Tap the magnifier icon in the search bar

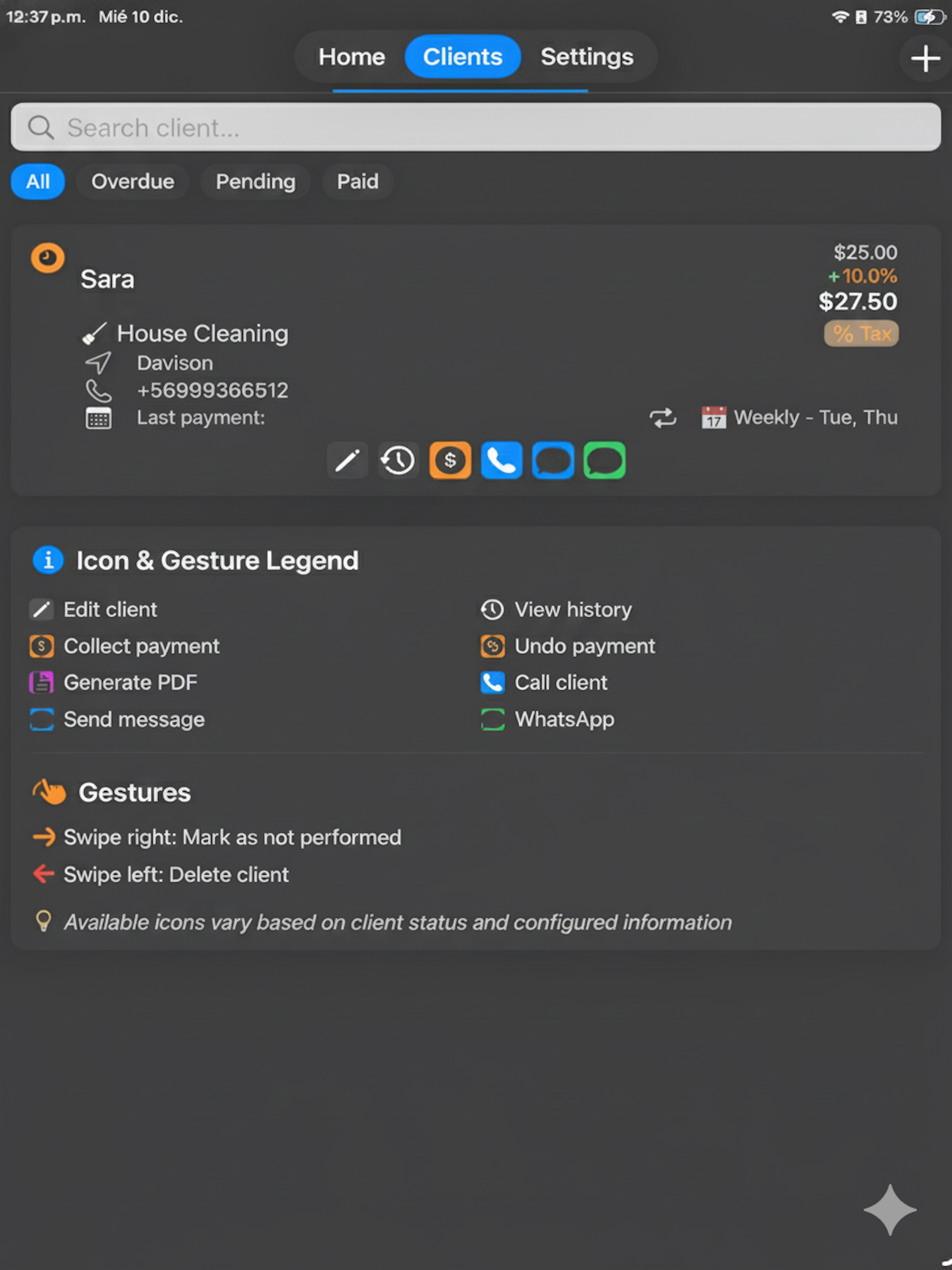pyautogui.click(x=41, y=127)
